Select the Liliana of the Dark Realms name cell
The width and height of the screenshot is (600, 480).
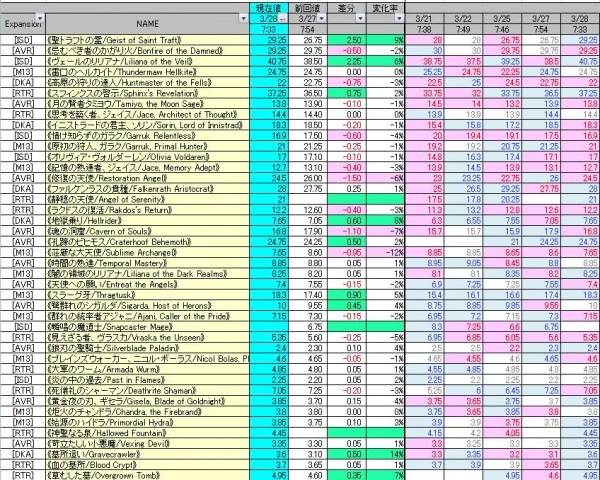147,274
